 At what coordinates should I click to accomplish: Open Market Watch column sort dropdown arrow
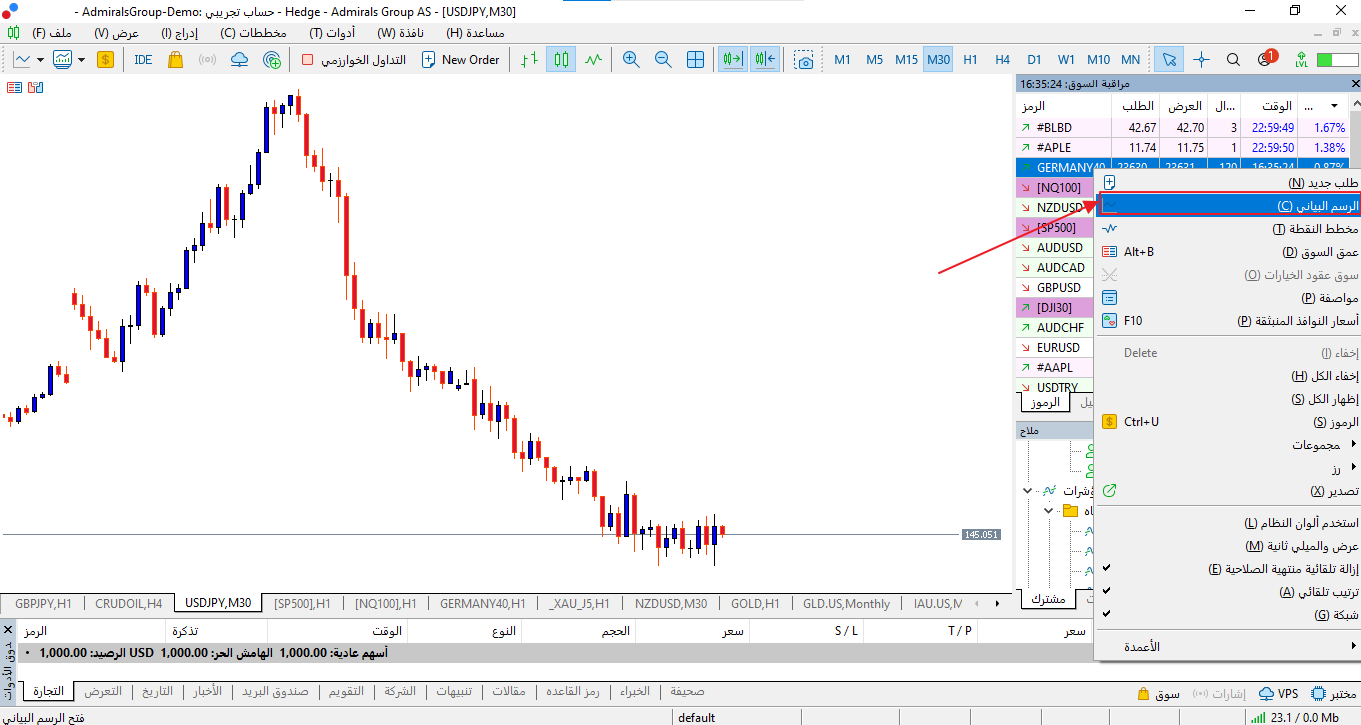1333,106
